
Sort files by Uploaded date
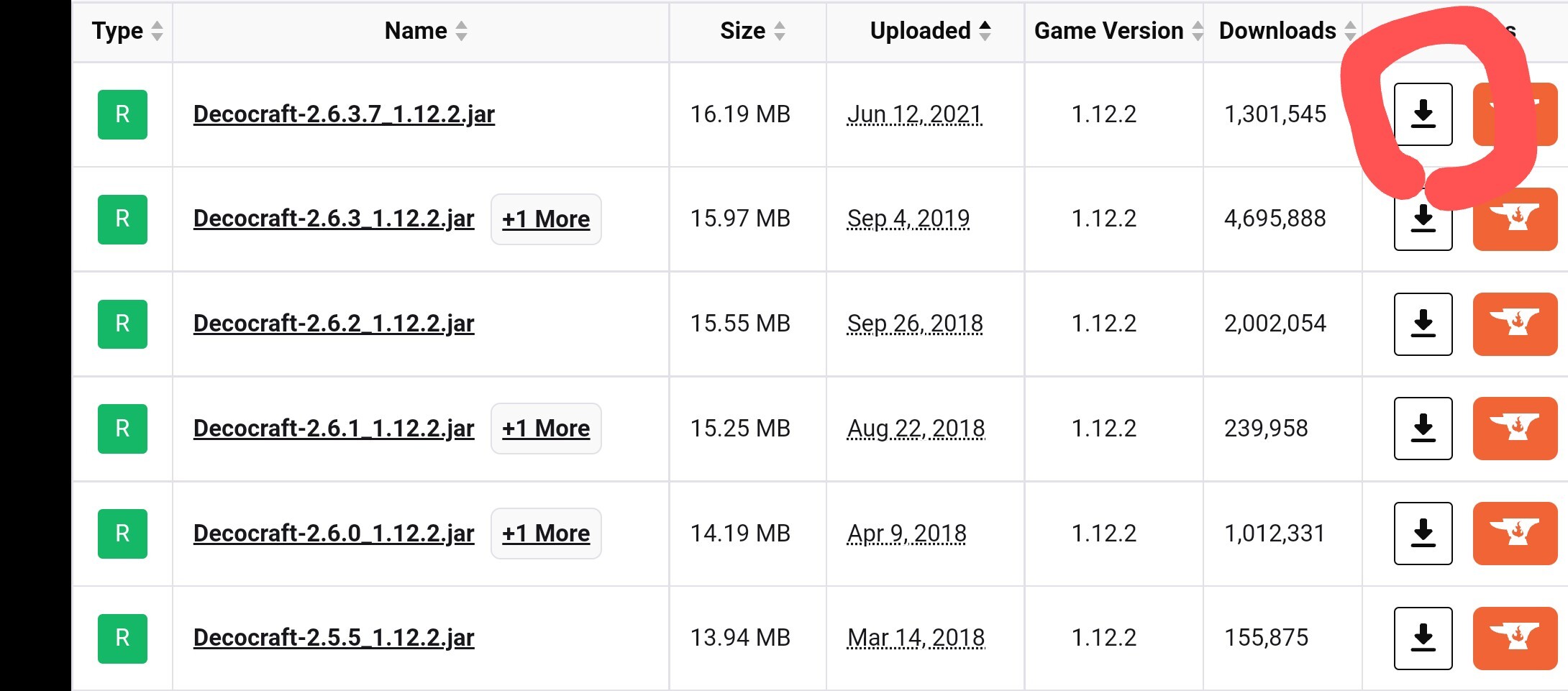tap(931, 31)
